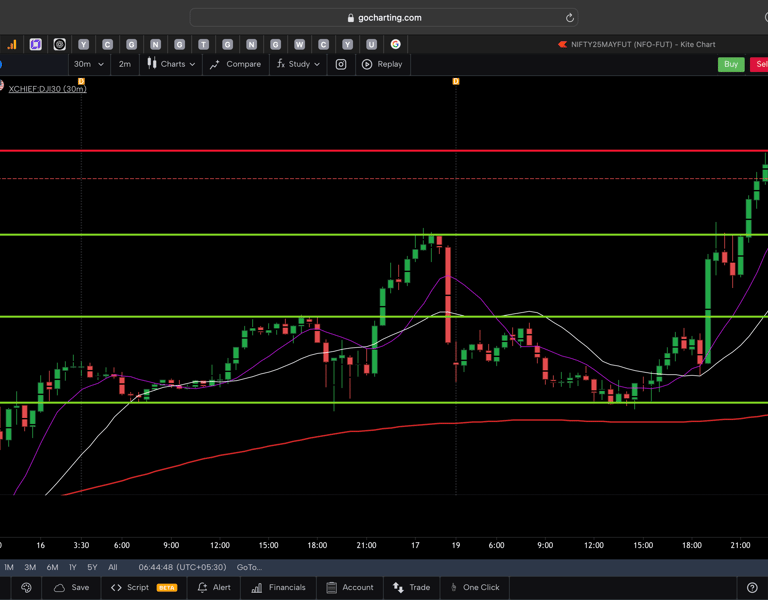
Task: Click the flag icon beside XCHIEF symbol
Action: pyautogui.click(x=1, y=85)
